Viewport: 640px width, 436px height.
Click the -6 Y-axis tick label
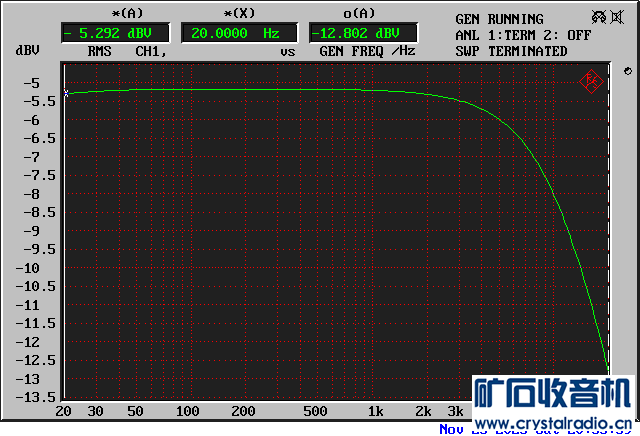[31, 120]
